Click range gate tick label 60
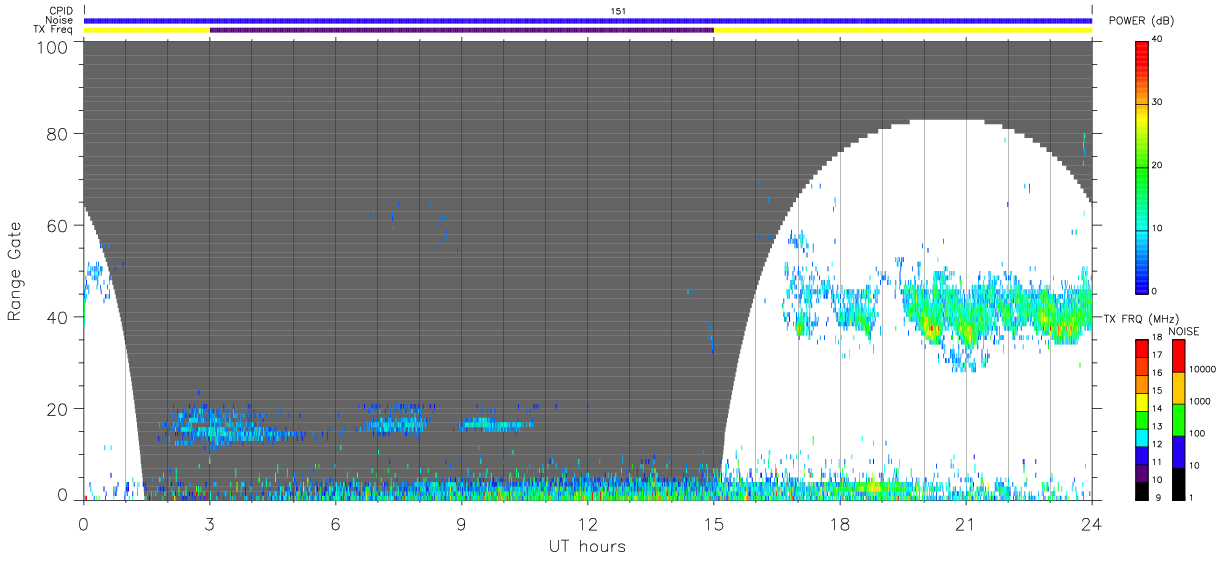Screen dimensions: 1228x567 pyautogui.click(x=59, y=225)
